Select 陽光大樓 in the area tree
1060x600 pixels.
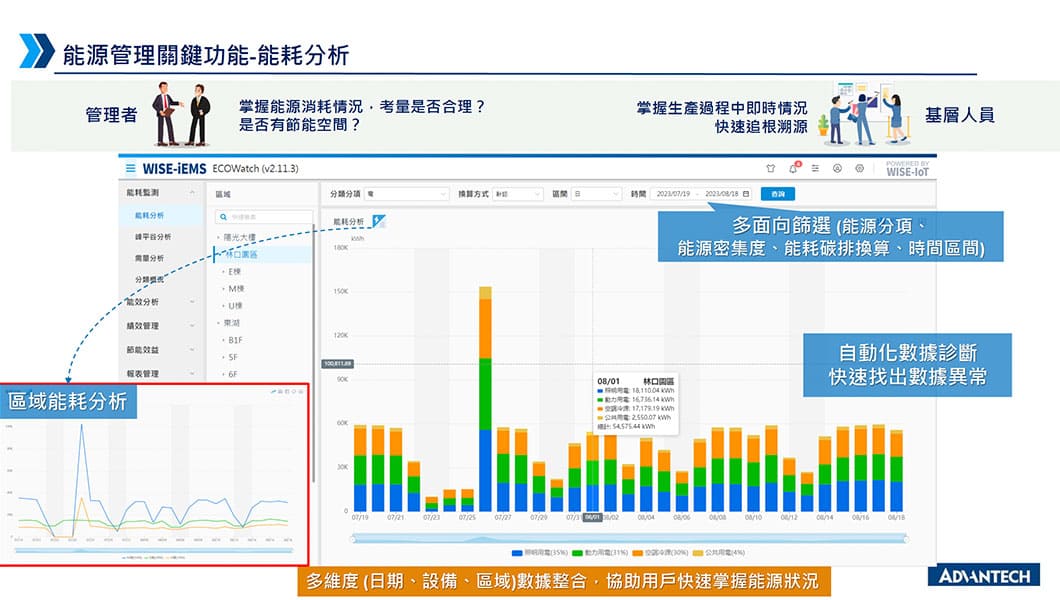coord(239,237)
